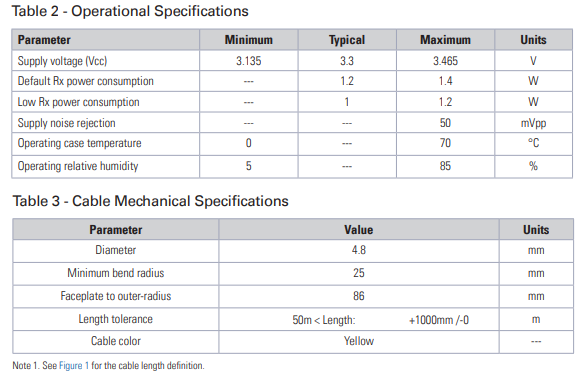This screenshot has height=375, width=588.
Task: Select the Diameter parameter cell
Action: 116,250
